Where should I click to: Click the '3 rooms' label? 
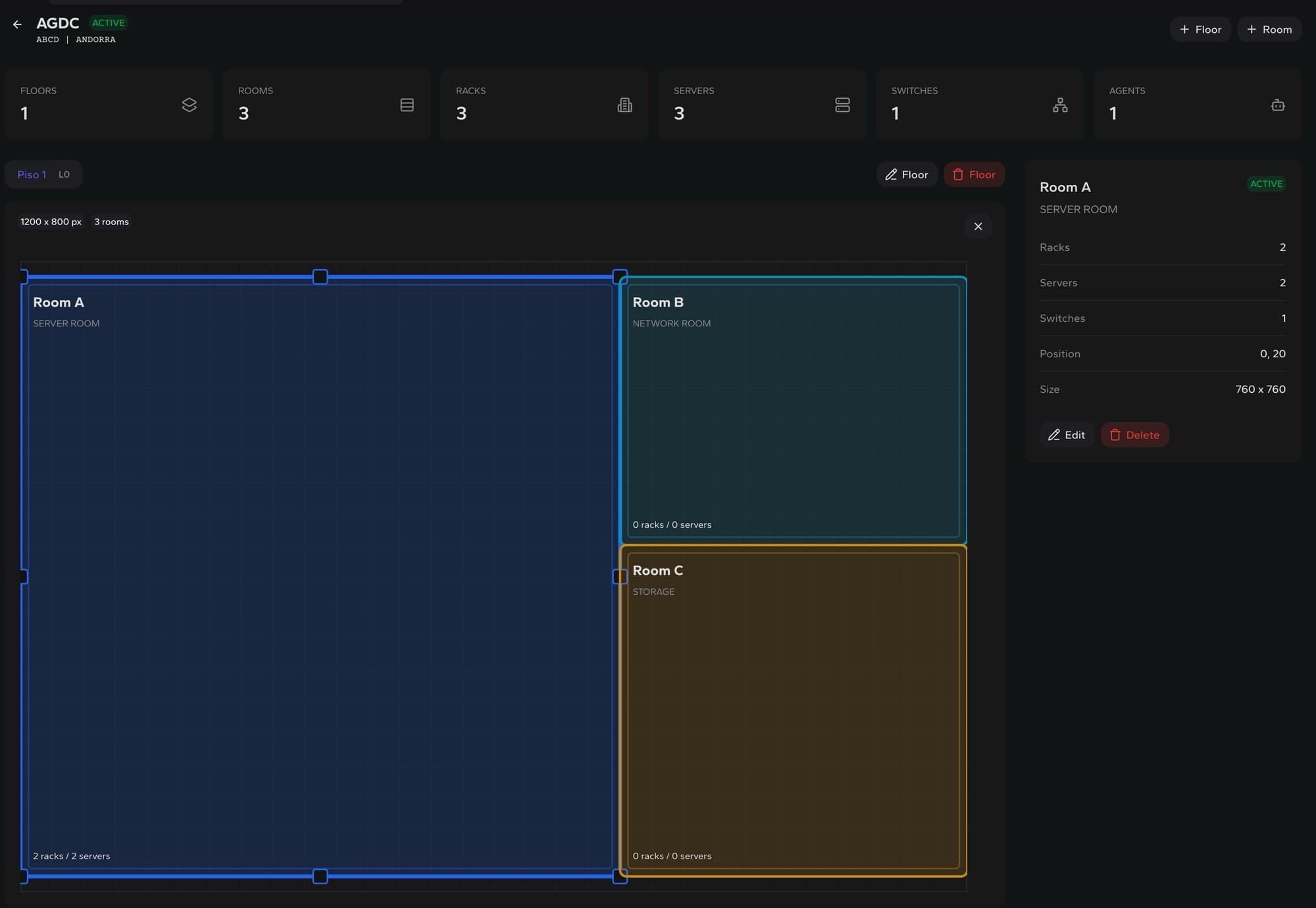(x=111, y=222)
